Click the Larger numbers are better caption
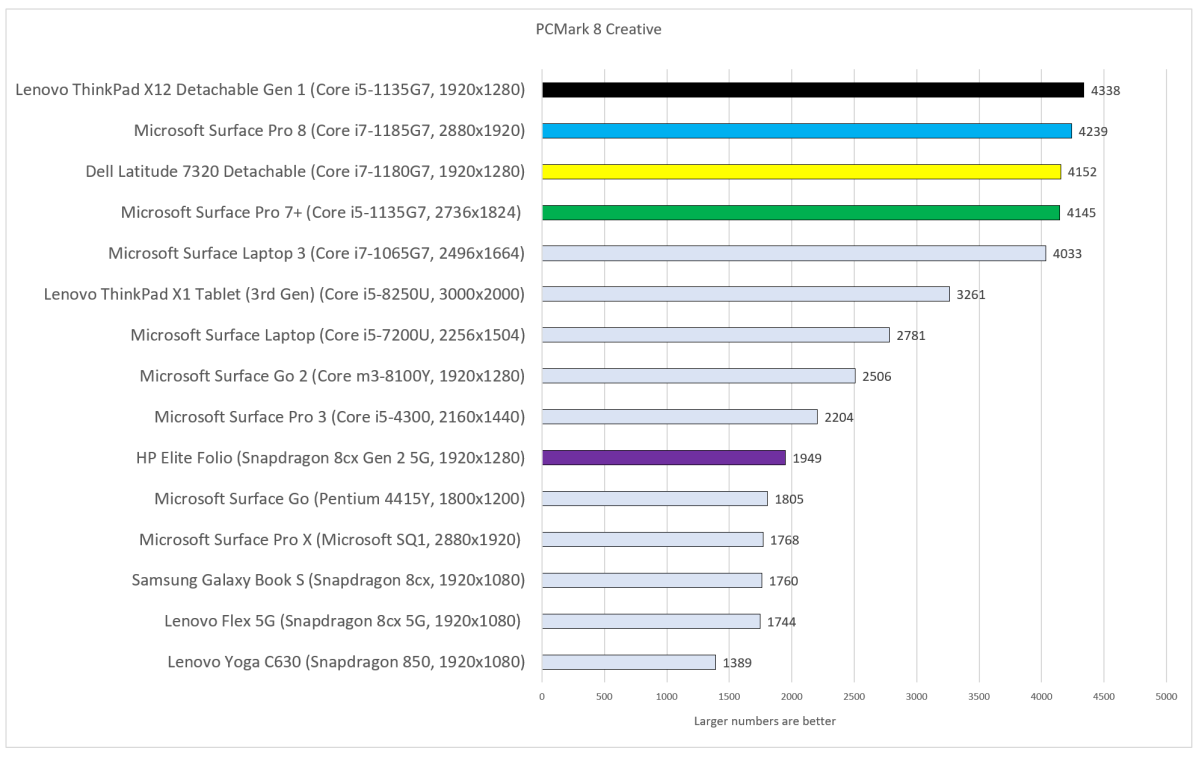Viewport: 1199px width, 757px height. pyautogui.click(x=765, y=721)
